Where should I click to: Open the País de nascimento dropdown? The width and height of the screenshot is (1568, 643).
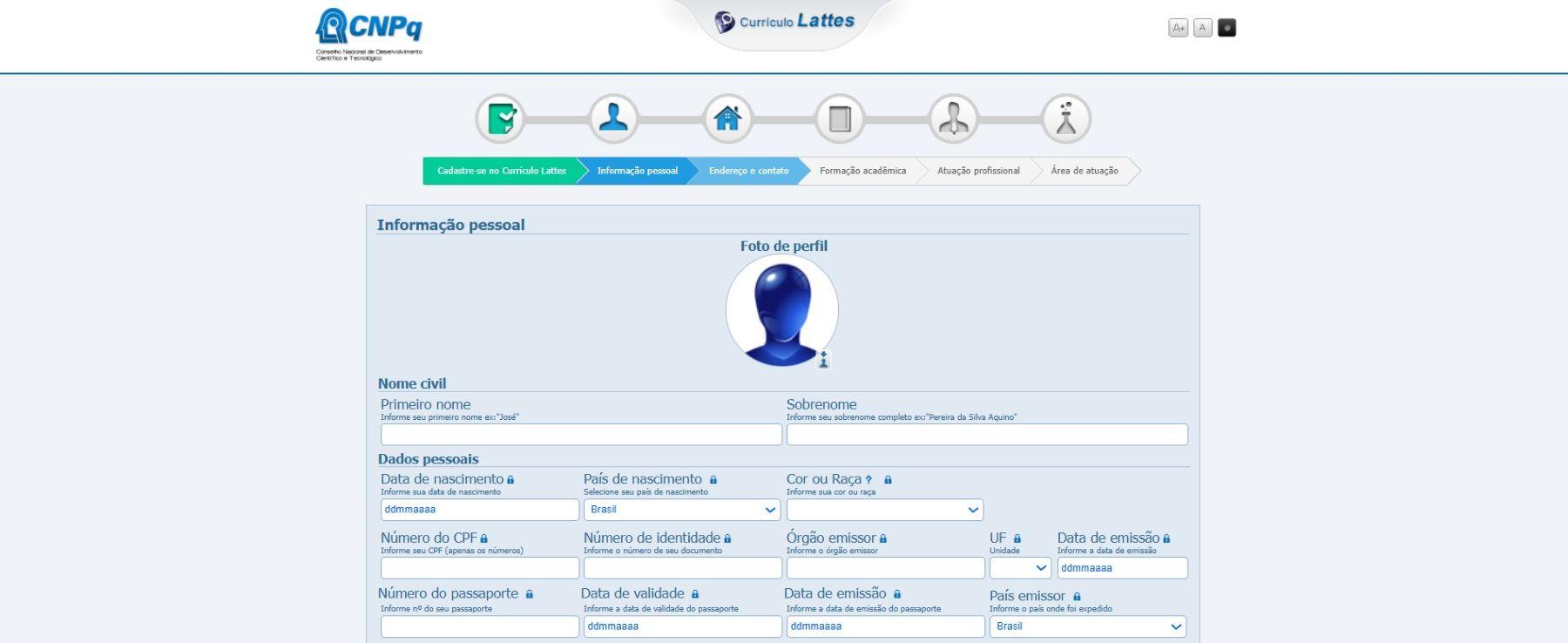click(681, 510)
